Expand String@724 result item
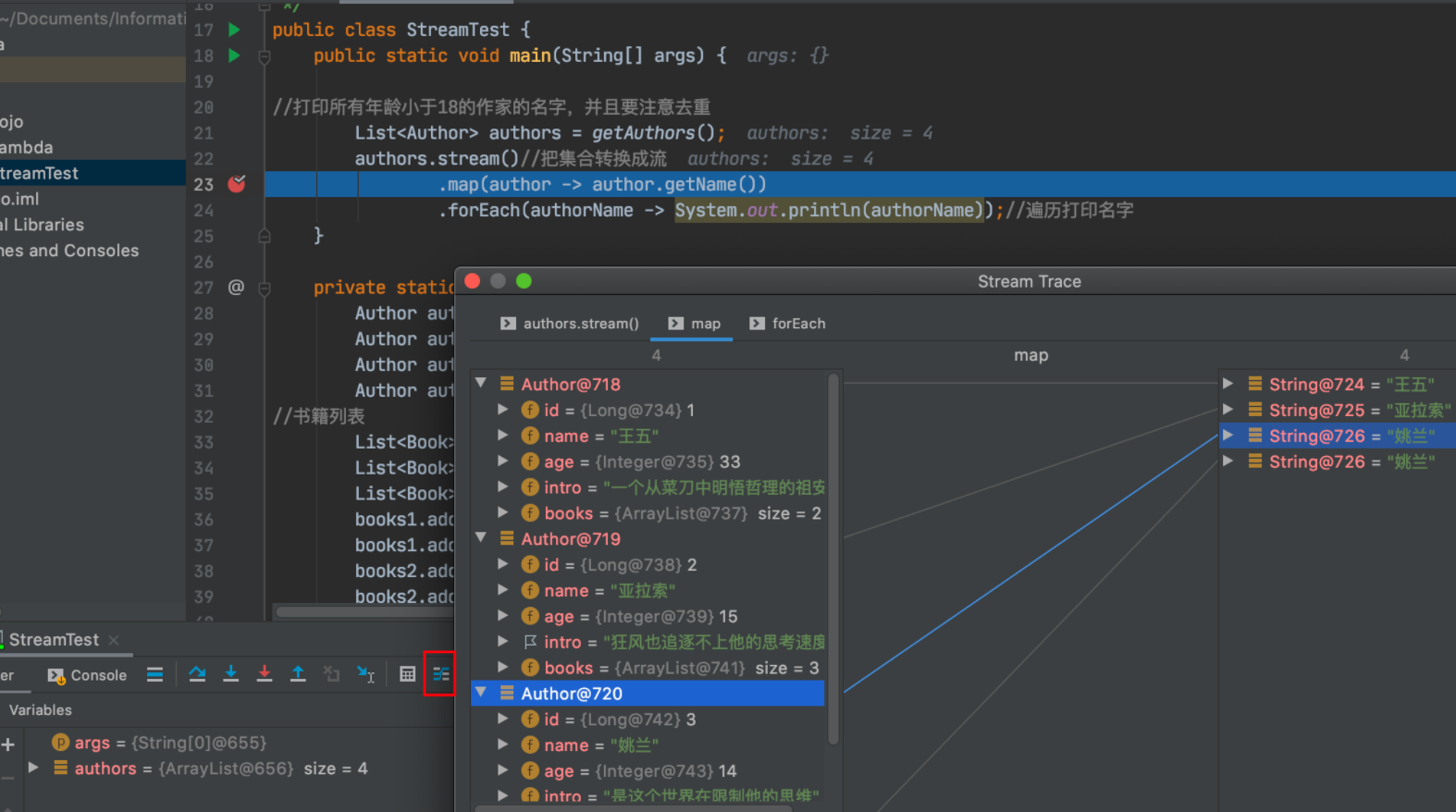Viewport: 1456px width, 812px height. pos(1228,383)
